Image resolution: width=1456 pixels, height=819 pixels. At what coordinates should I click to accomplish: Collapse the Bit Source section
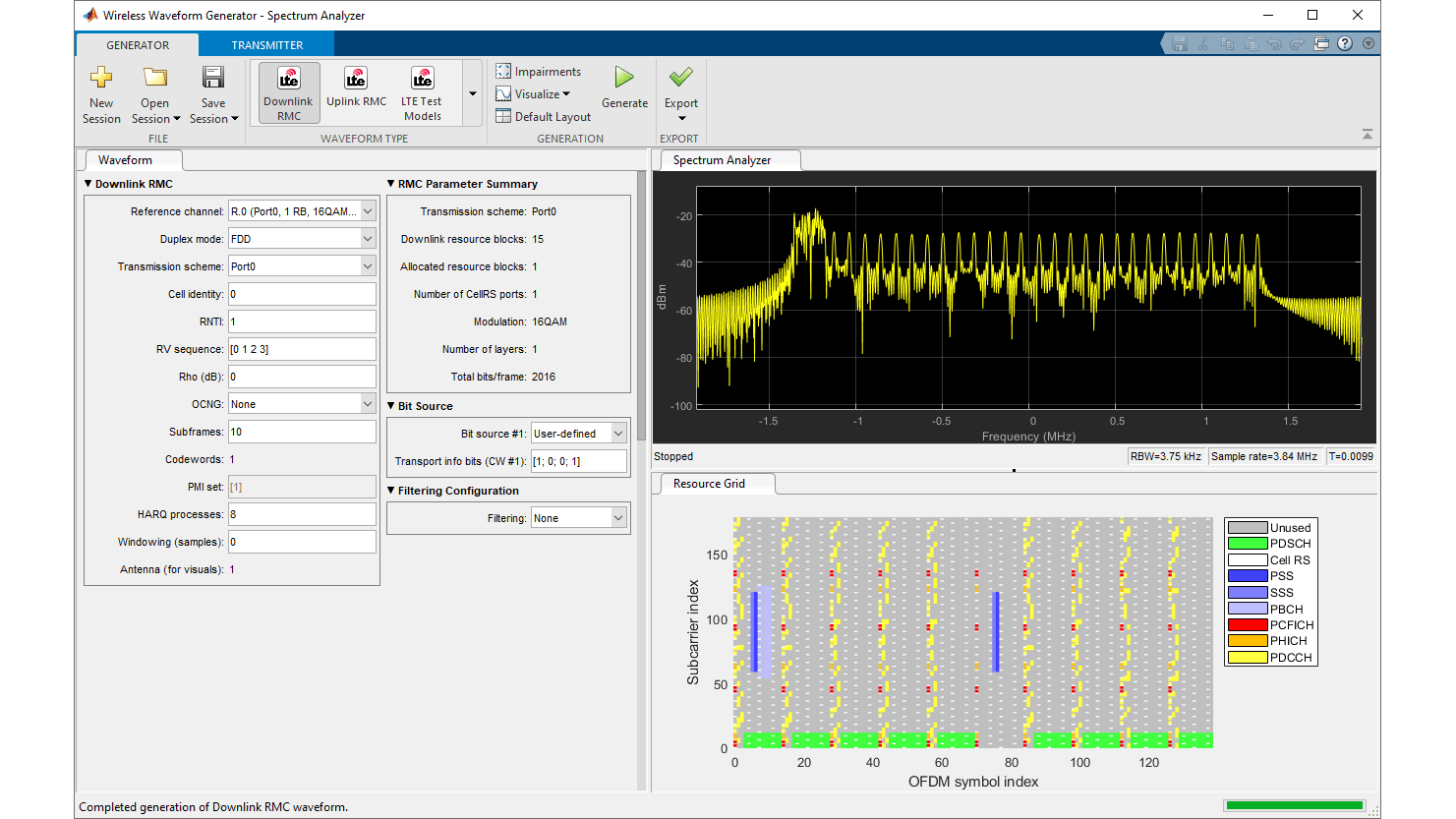tap(390, 405)
